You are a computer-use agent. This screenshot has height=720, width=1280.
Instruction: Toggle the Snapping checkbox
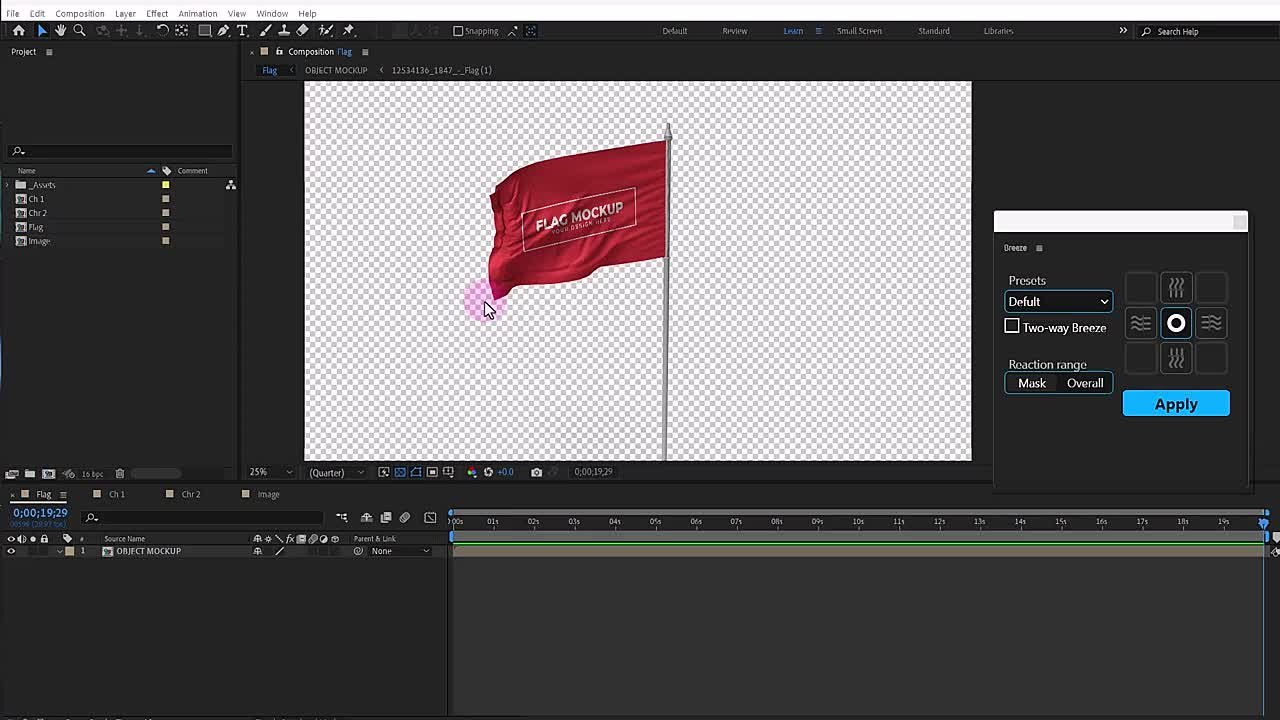(458, 31)
